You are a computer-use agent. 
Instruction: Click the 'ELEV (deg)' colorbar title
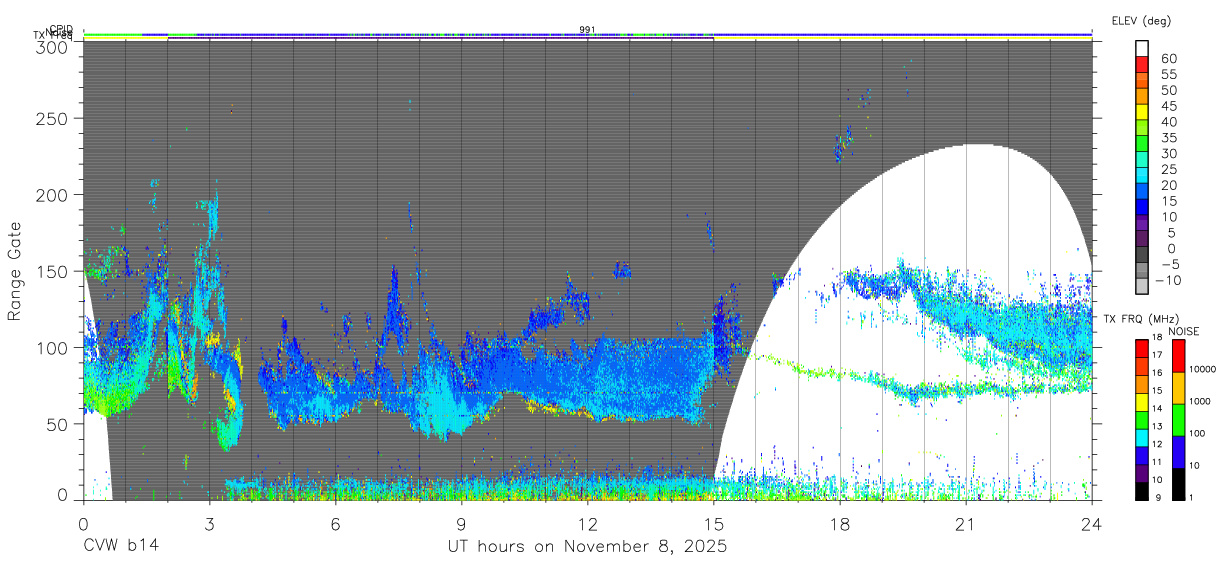point(1141,21)
